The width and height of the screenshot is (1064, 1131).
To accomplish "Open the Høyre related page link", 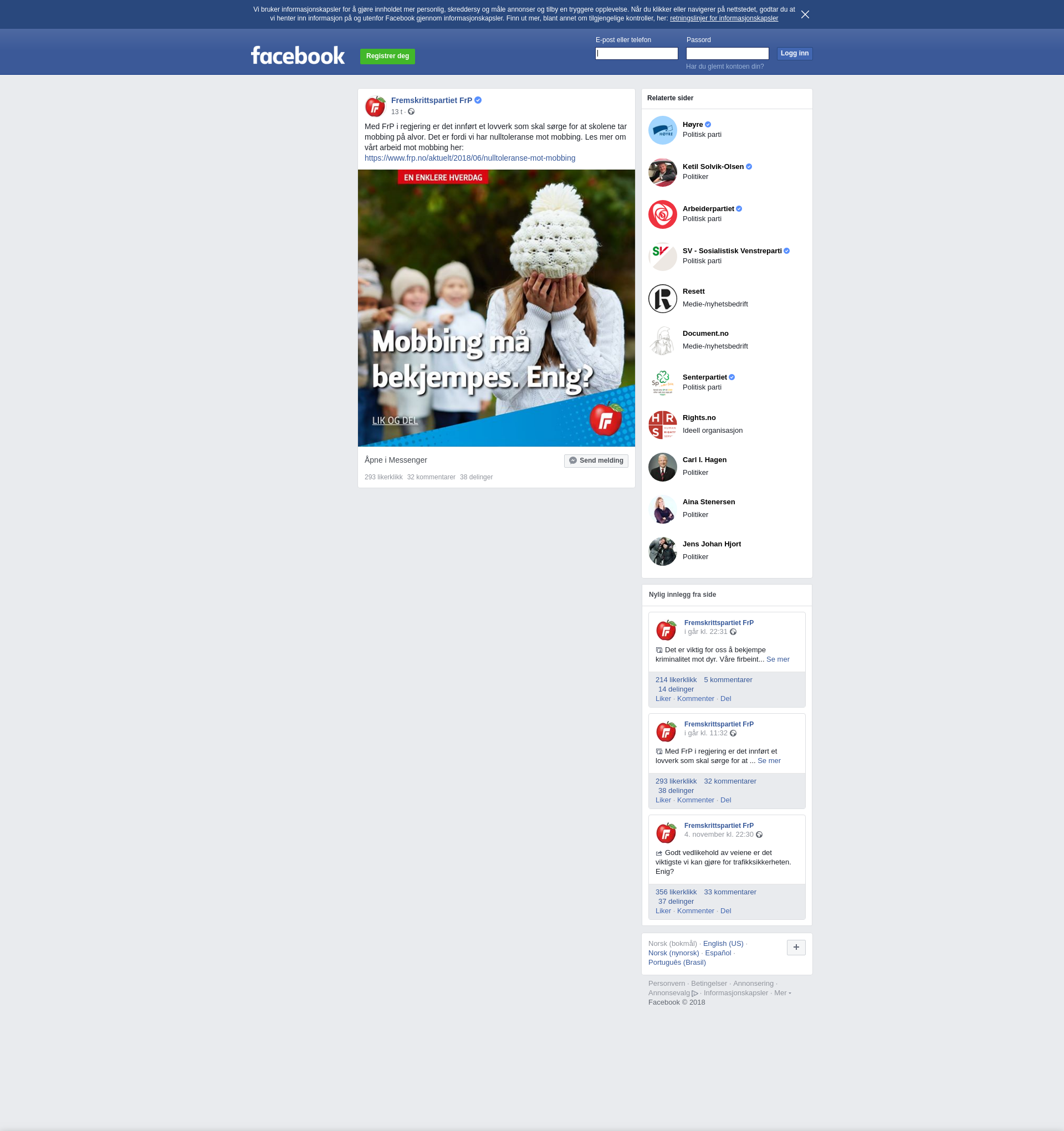I will [x=693, y=125].
